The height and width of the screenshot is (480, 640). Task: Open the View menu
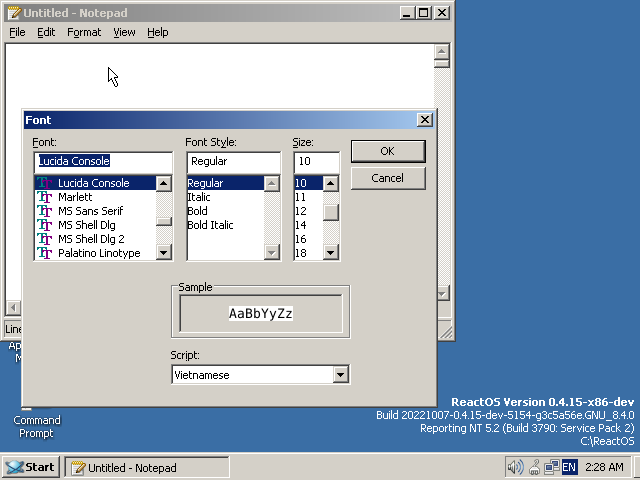(x=124, y=32)
